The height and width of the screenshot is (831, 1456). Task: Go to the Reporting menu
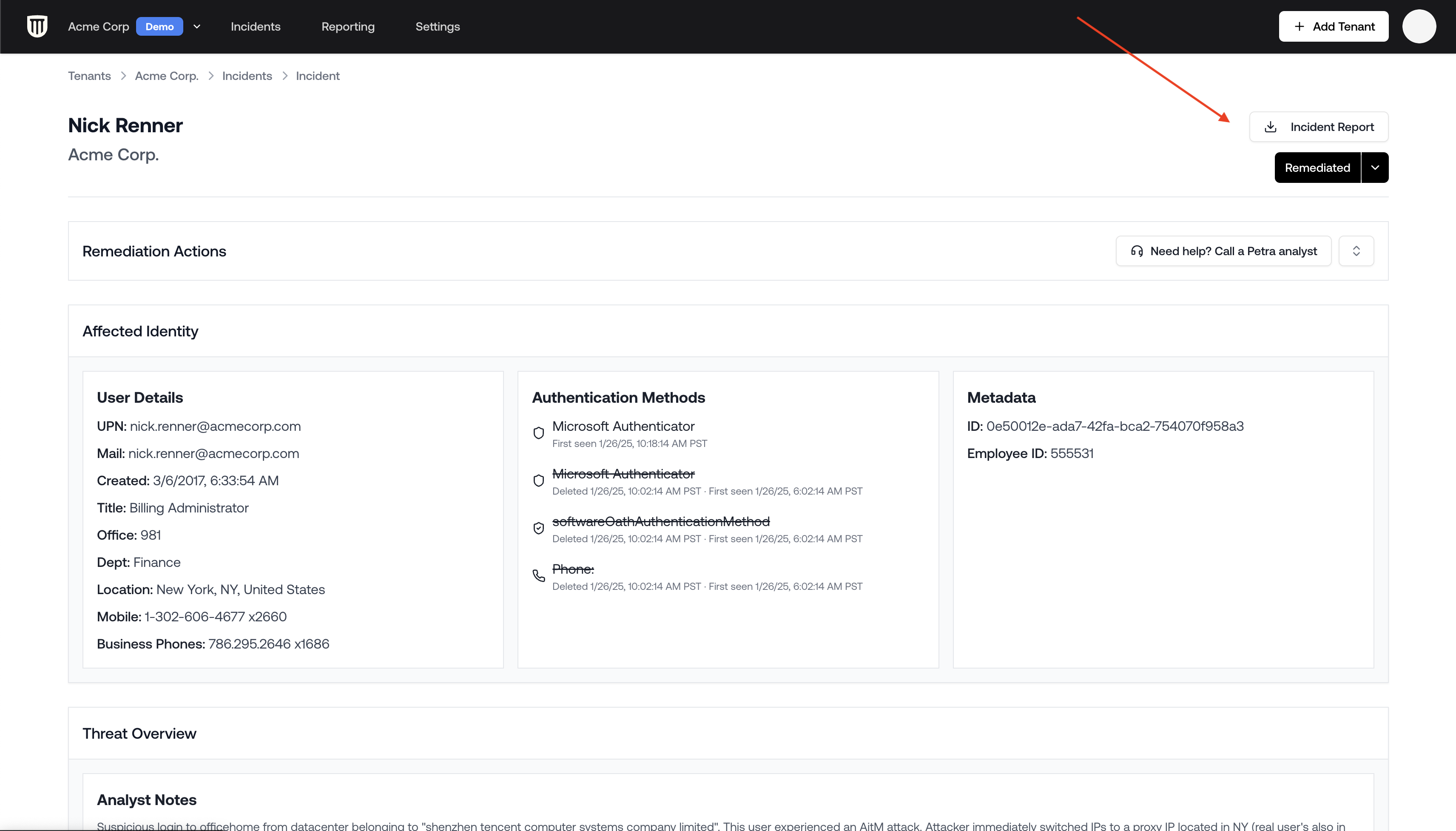point(347,26)
